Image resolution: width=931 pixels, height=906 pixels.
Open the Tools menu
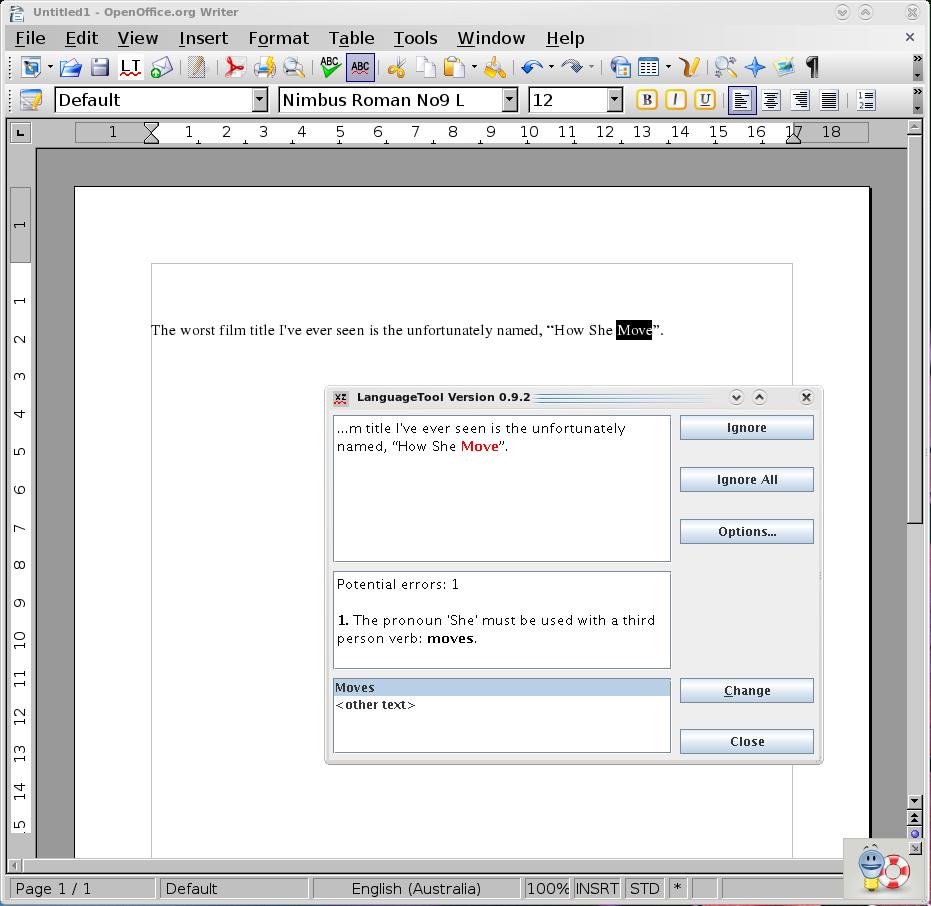coord(415,38)
